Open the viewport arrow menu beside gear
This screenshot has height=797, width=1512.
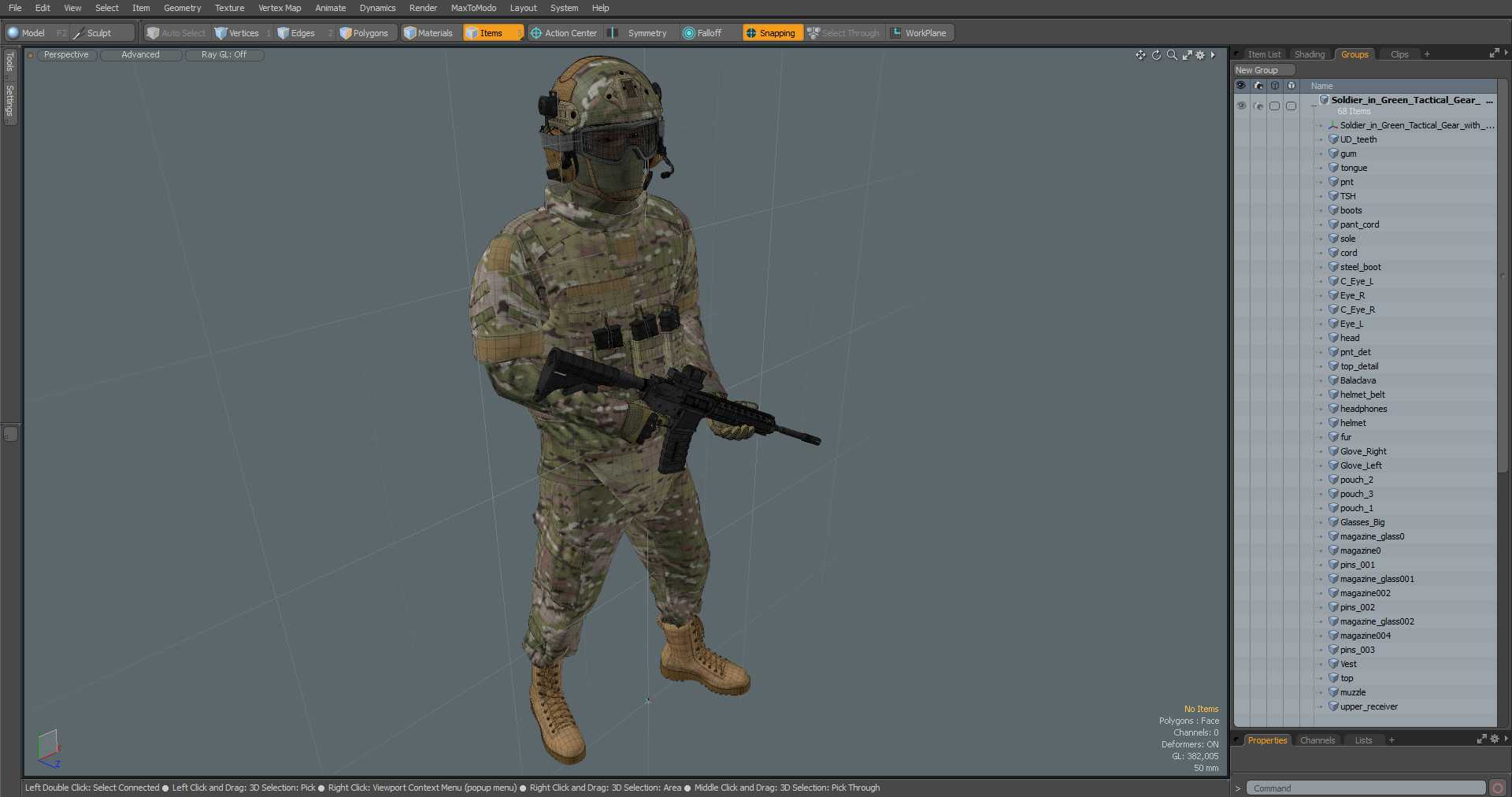click(x=1213, y=55)
